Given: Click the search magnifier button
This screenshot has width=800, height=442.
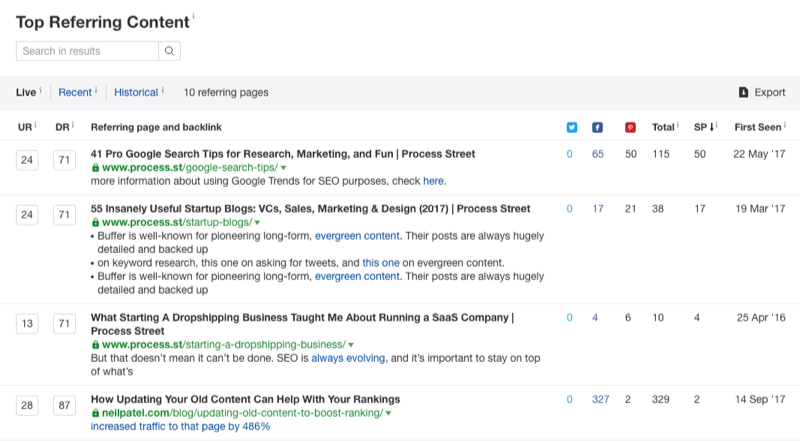Looking at the screenshot, I should click(x=169, y=51).
